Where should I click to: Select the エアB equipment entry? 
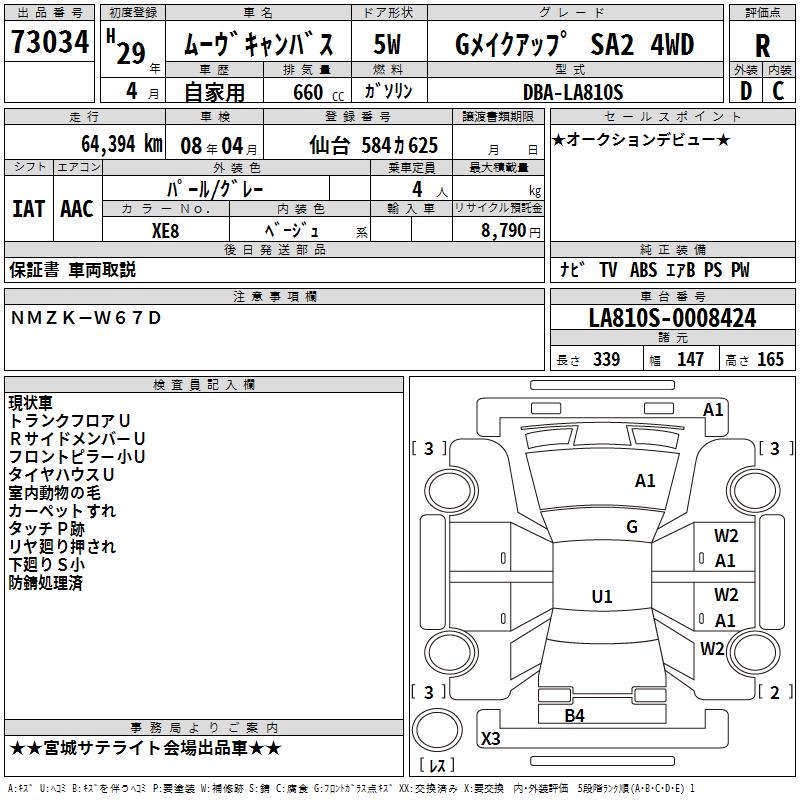[x=681, y=270]
